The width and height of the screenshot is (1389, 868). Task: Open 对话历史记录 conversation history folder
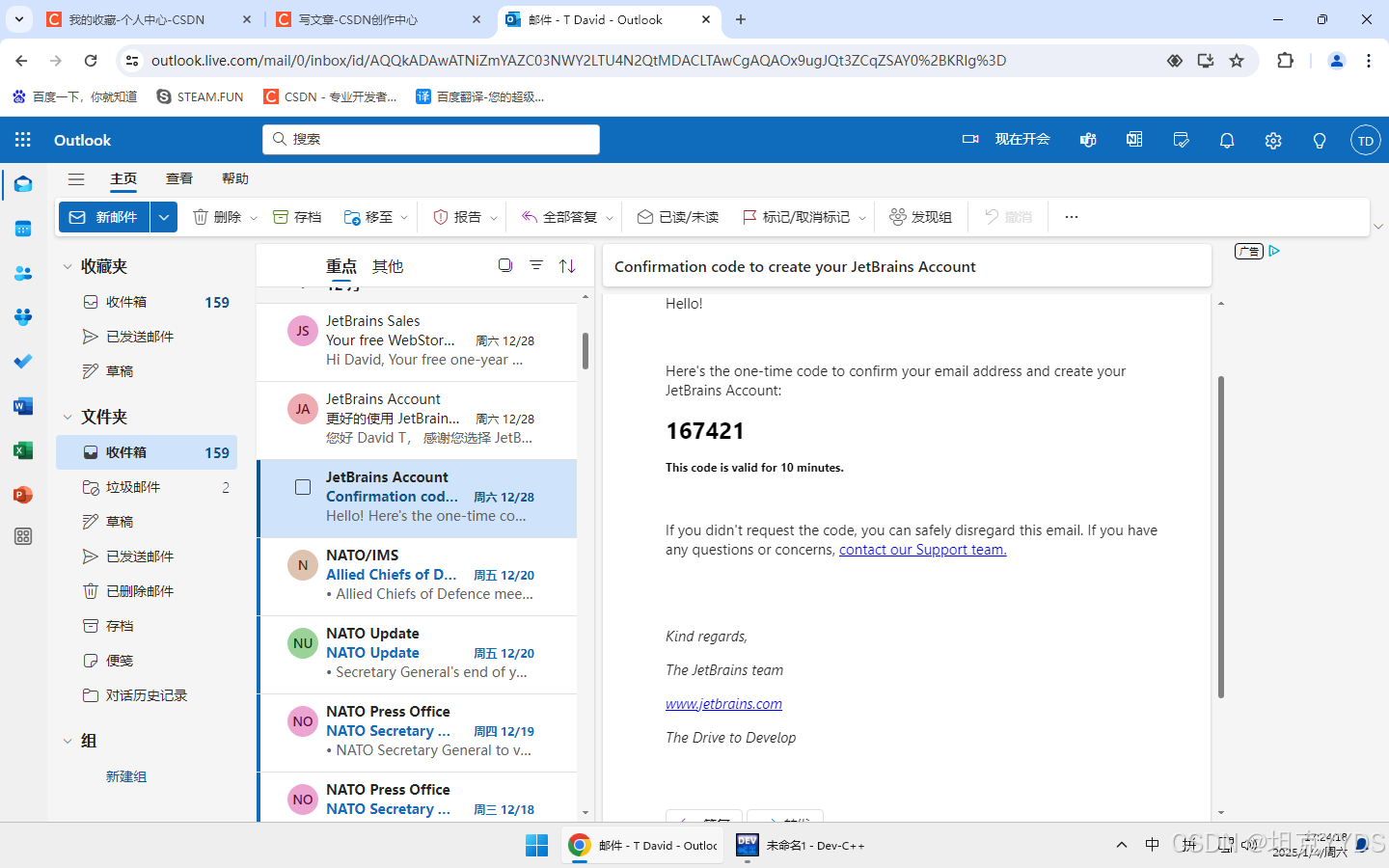coord(147,695)
